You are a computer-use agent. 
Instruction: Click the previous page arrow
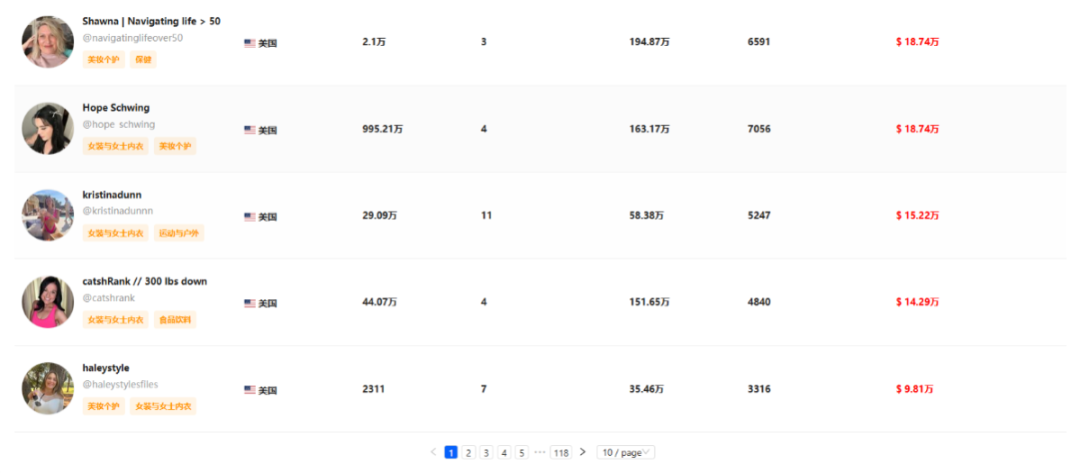(x=433, y=452)
